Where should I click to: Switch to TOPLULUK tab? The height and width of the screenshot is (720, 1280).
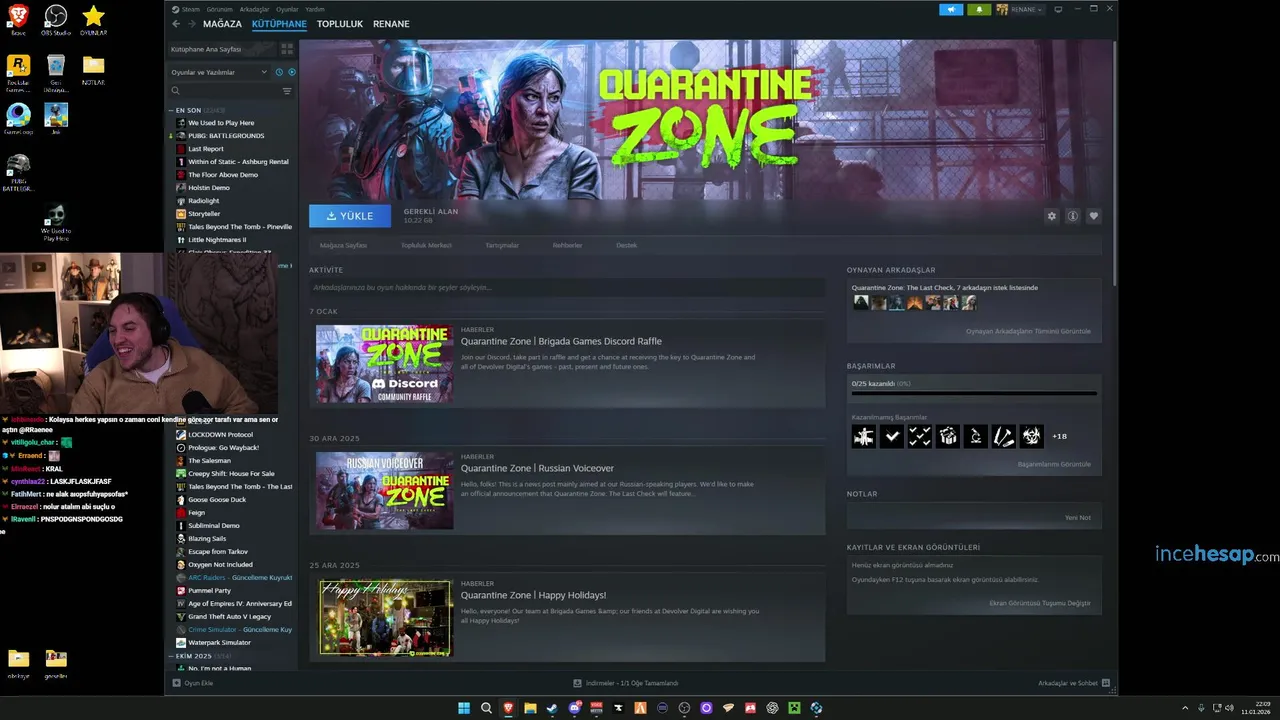340,24
